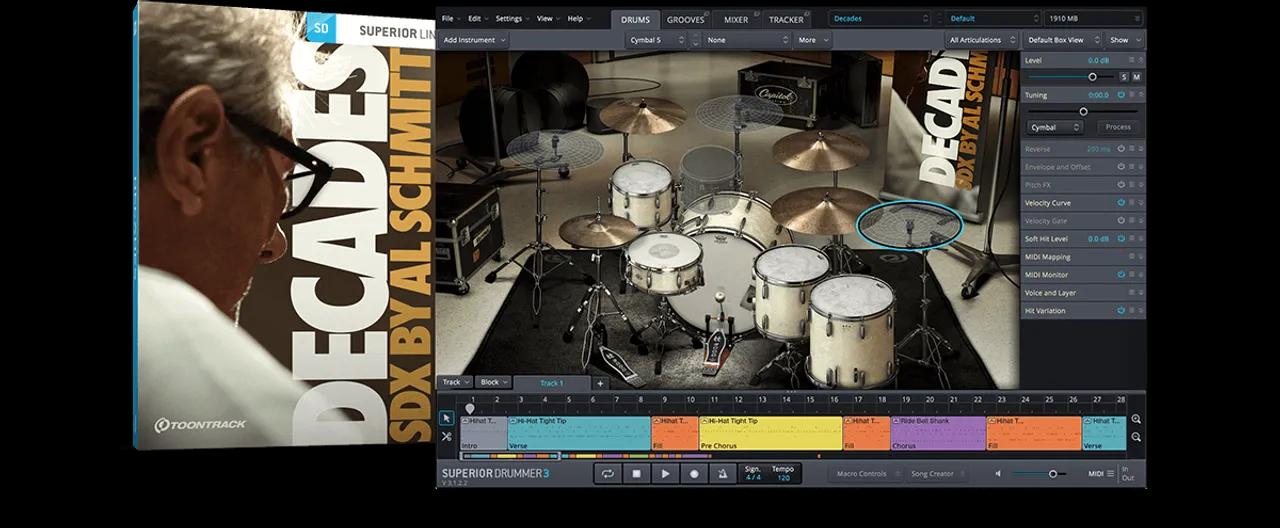This screenshot has width=1280, height=528.
Task: Open Level section menu icon
Action: click(1132, 61)
